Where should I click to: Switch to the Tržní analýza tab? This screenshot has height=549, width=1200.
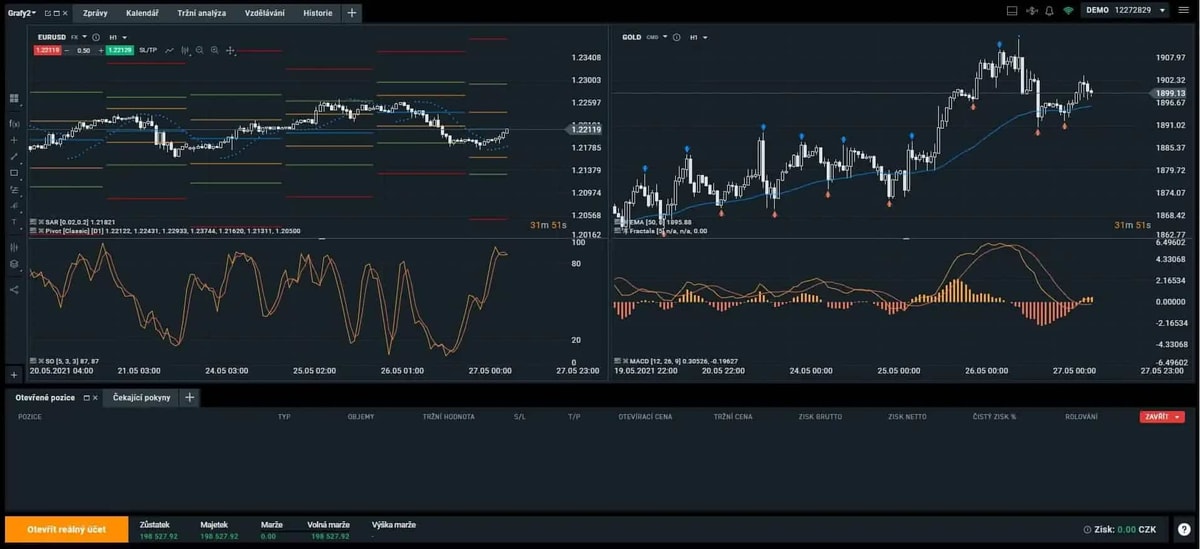click(x=201, y=13)
